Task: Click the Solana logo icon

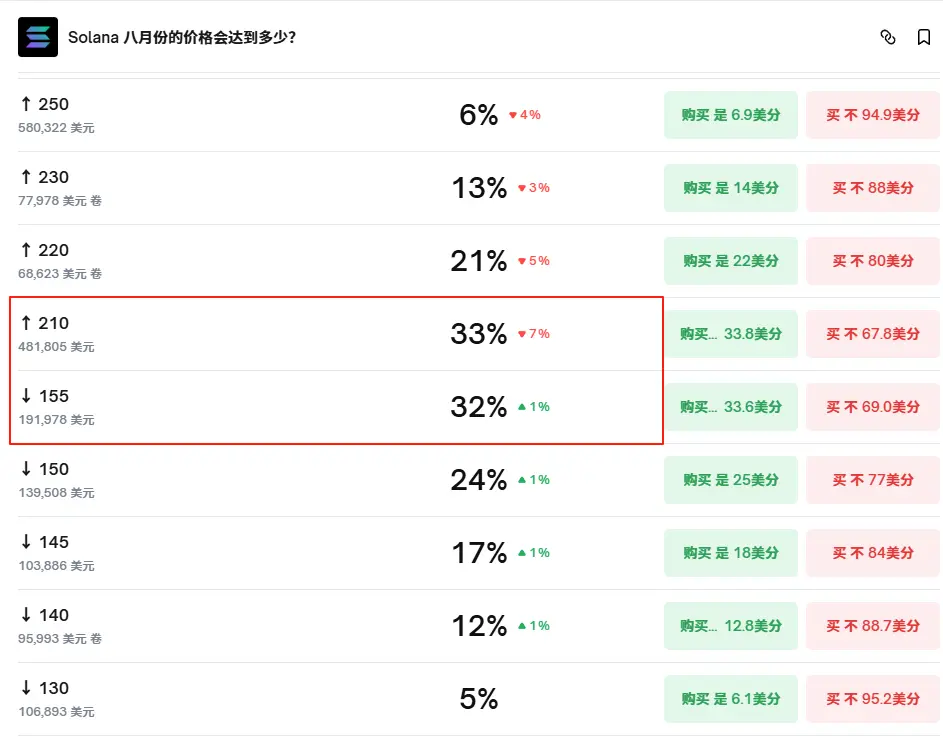Action: (38, 37)
